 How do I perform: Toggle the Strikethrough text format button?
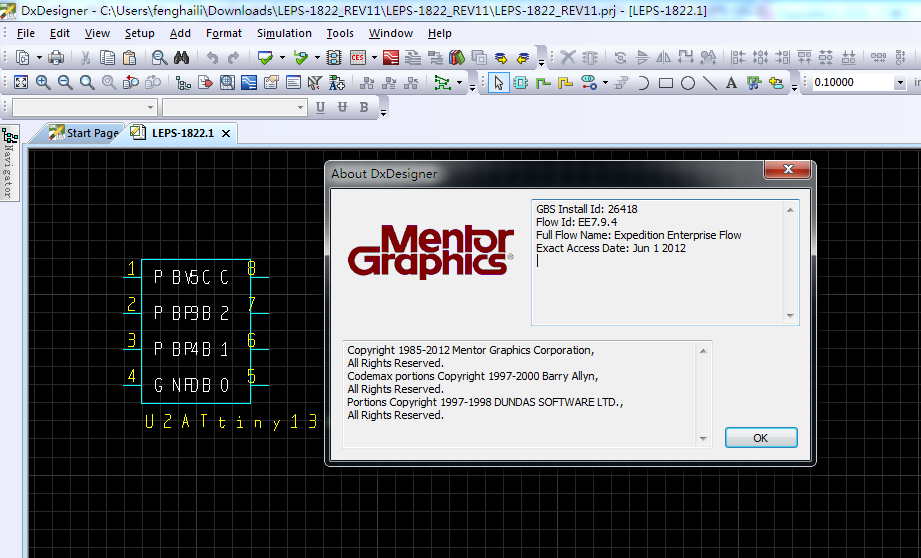[x=343, y=107]
